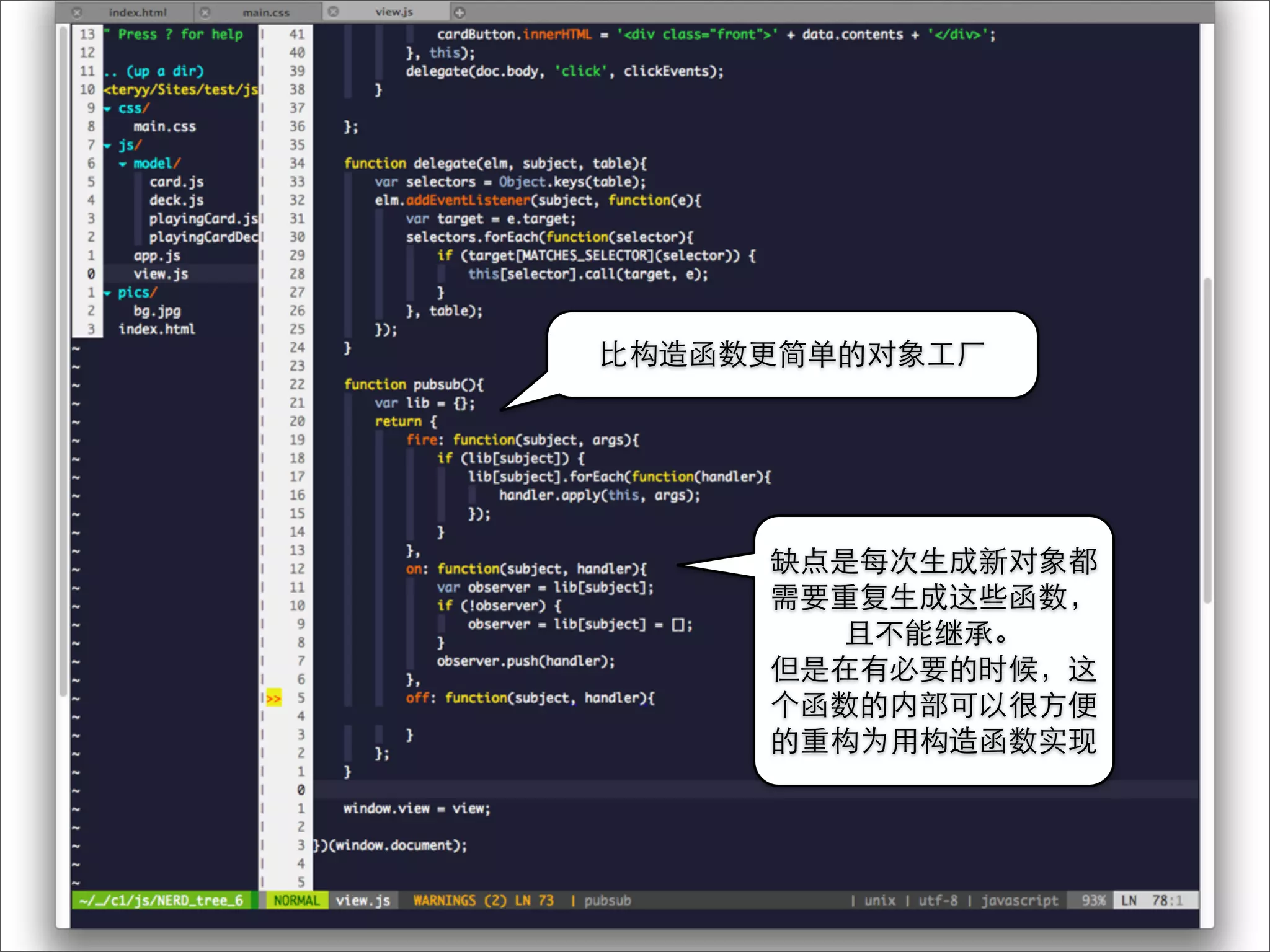Click the 'var selectors = Object.keys(table);' line
The width and height of the screenshot is (1270, 952).
[x=510, y=182]
